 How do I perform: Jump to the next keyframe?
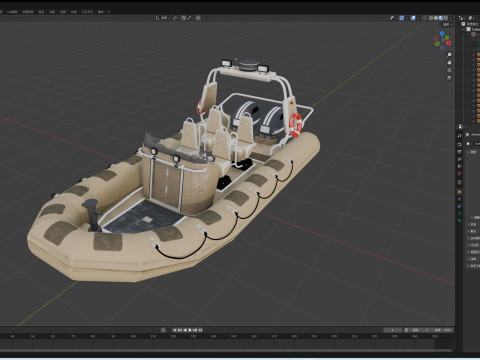click(195, 330)
